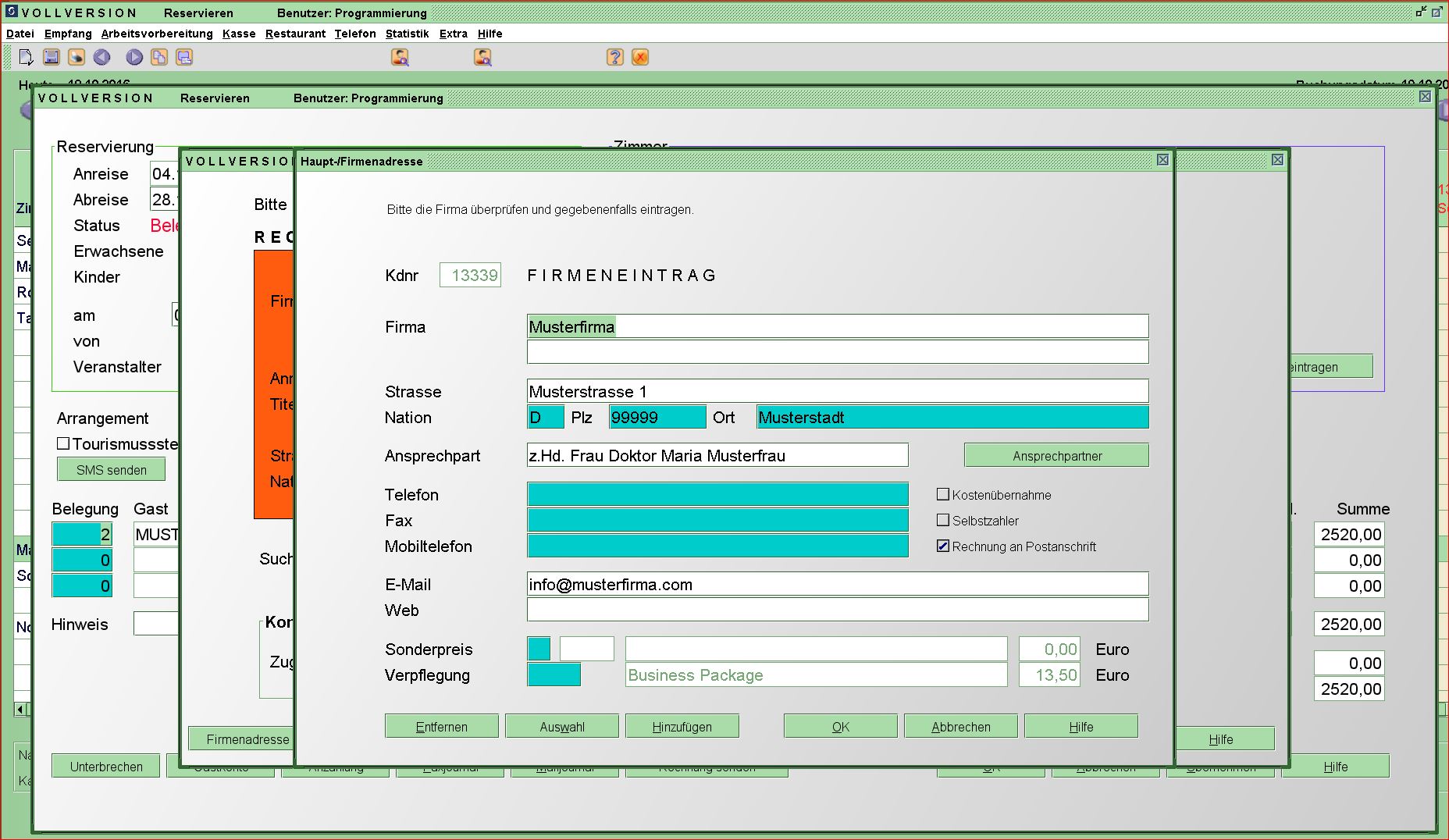
Task: Click the question mark help icon
Action: pos(615,57)
